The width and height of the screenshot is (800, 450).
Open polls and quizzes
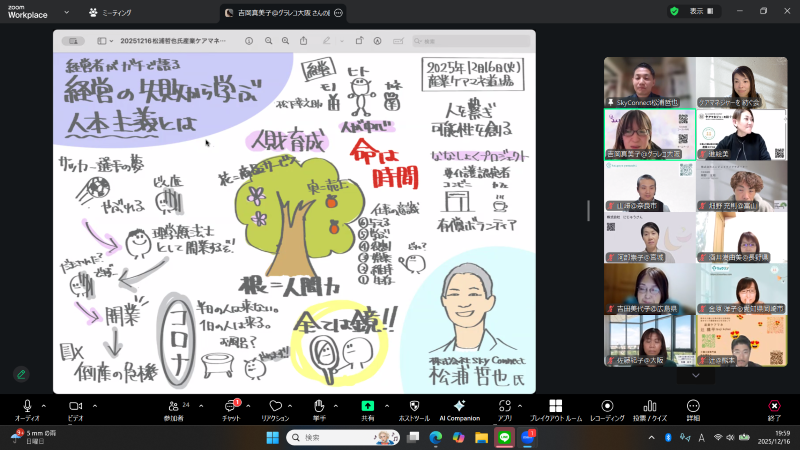point(650,405)
